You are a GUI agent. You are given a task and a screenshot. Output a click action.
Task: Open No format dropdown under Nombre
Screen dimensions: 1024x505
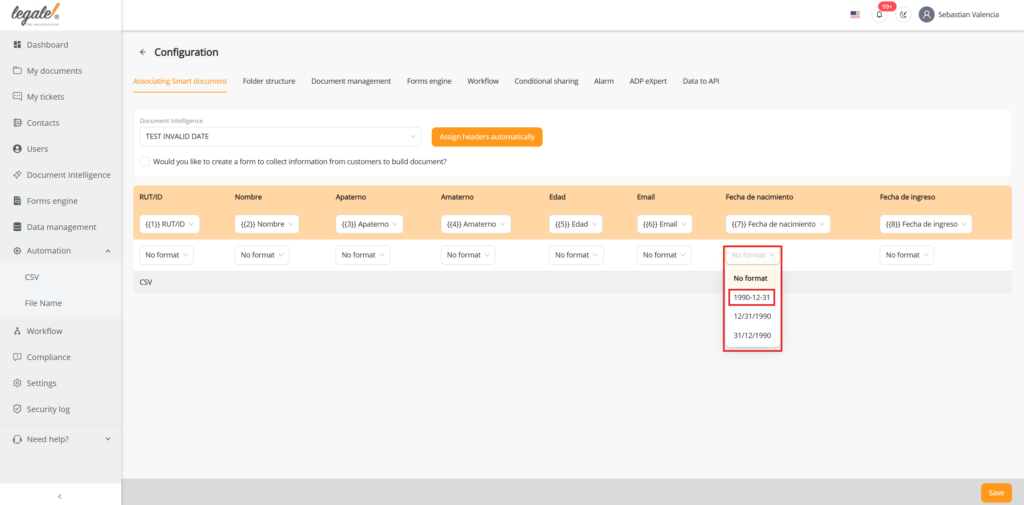[x=262, y=255]
